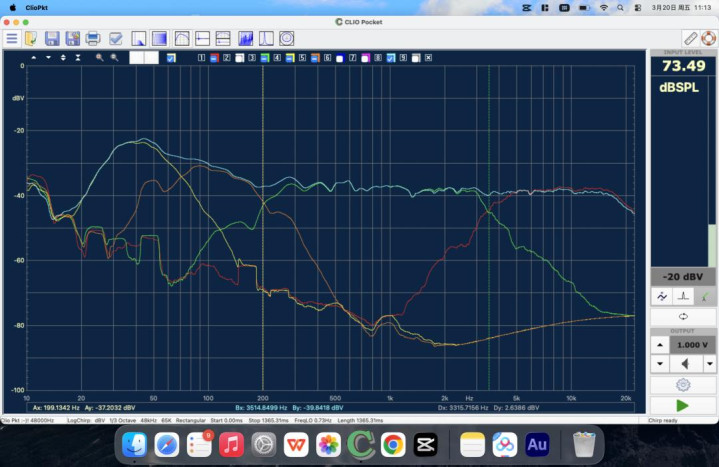Open a measurement file
The width and height of the screenshot is (719, 467).
[31, 39]
